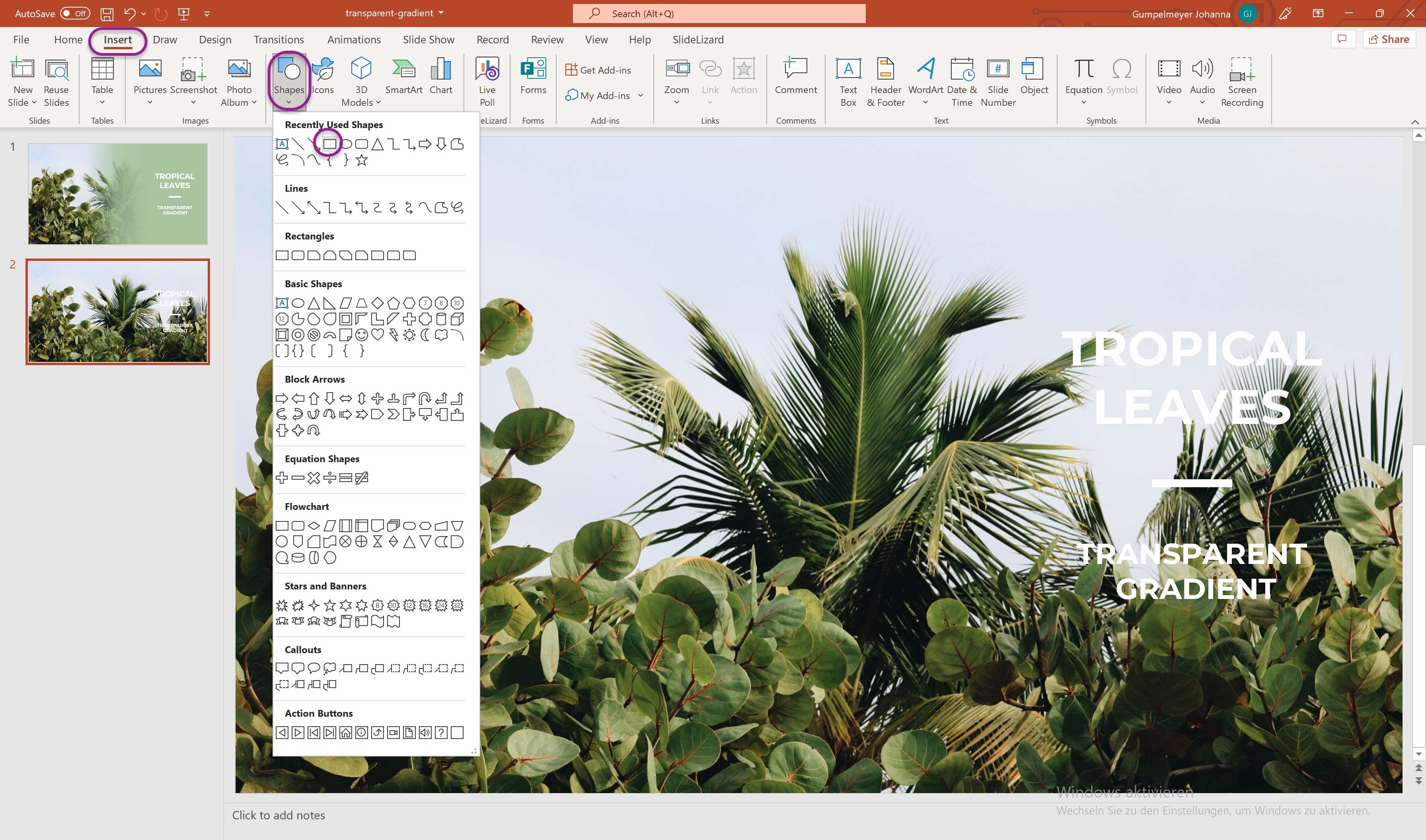Expand the Rectangles shapes section
Screen dimensions: 1426x840
pyautogui.click(x=307, y=235)
